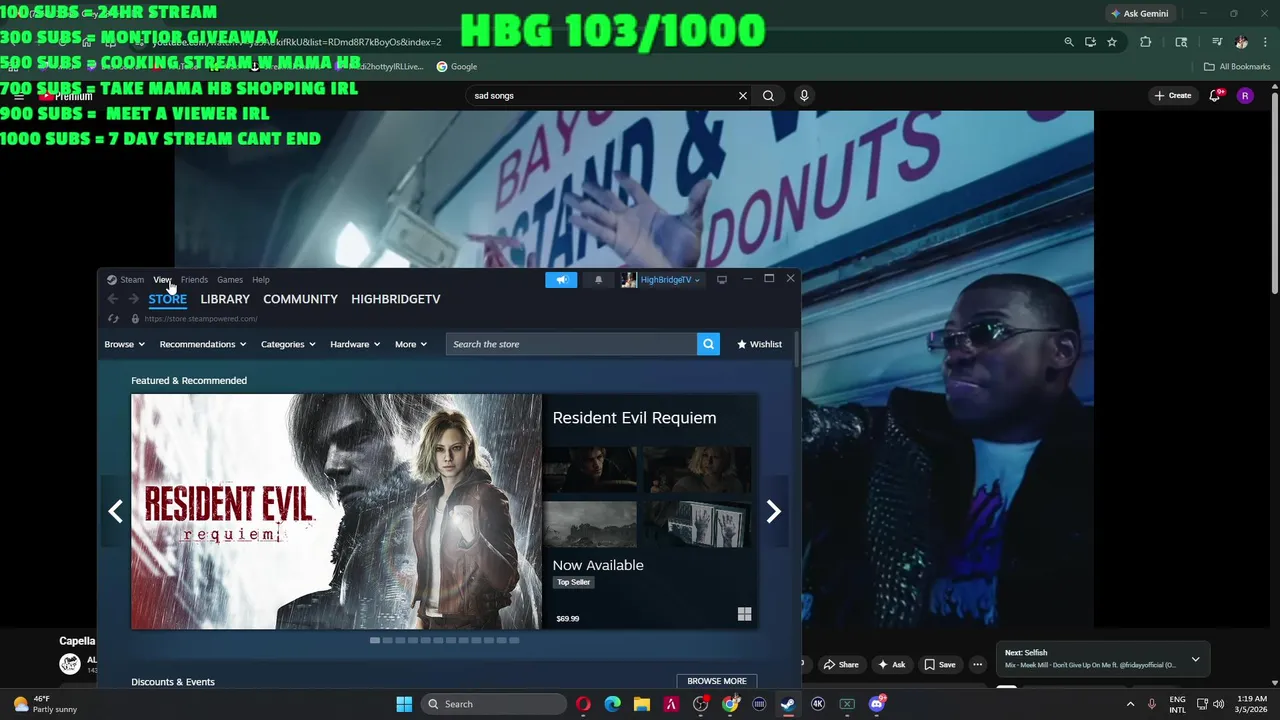This screenshot has height=720, width=1280.
Task: Bookmark this page with Chrome star icon
Action: pos(1112,42)
